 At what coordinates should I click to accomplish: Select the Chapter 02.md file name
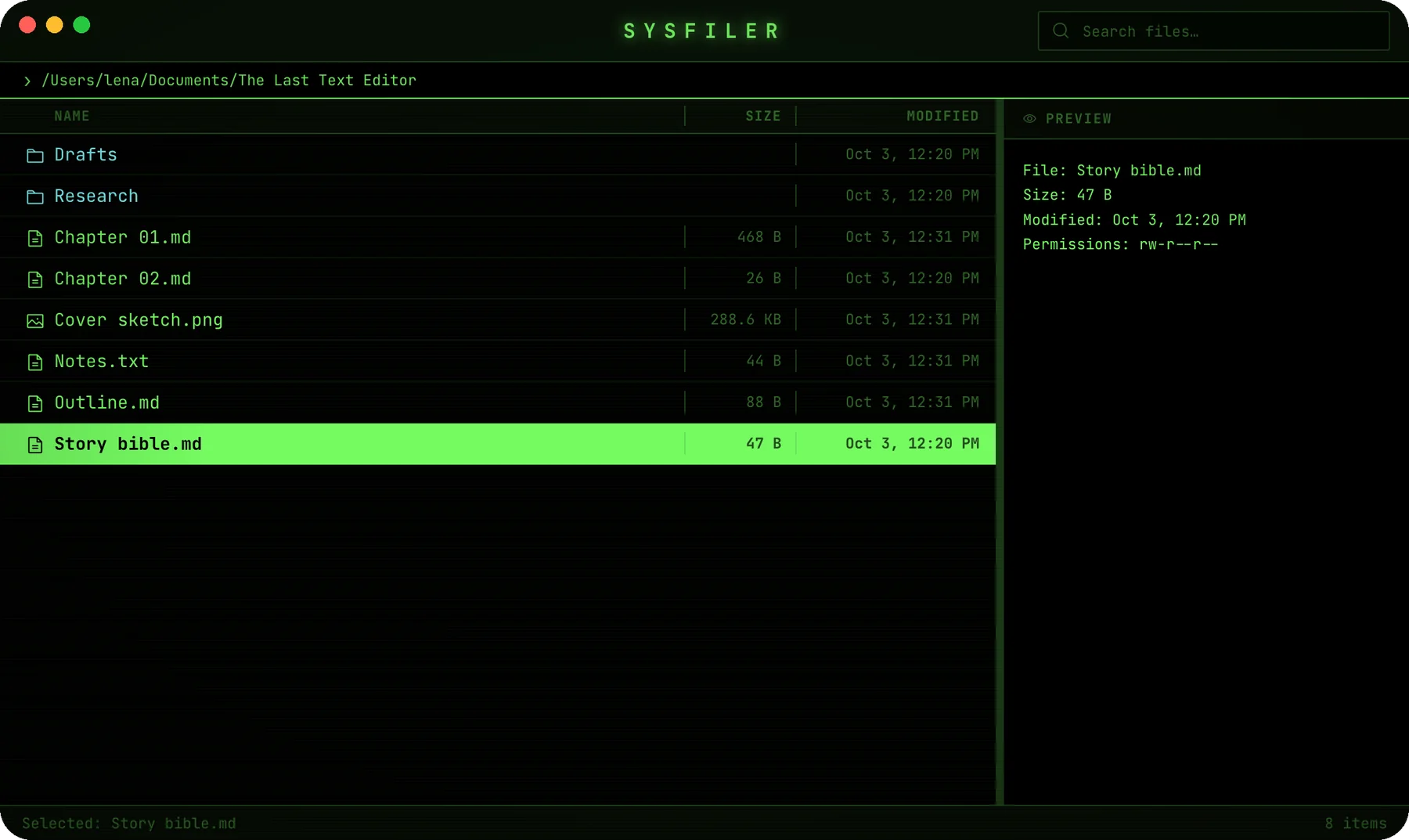(123, 279)
